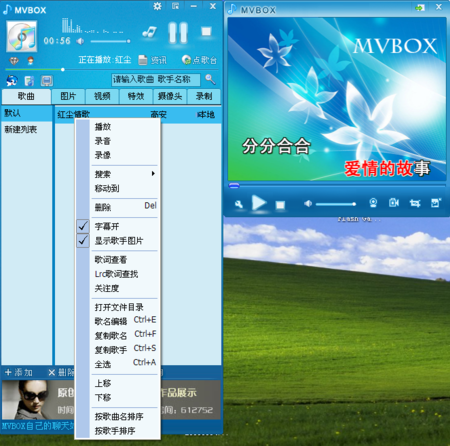450x446 pixels.
Task: Switch to the 录制 tab
Action: tap(204, 96)
